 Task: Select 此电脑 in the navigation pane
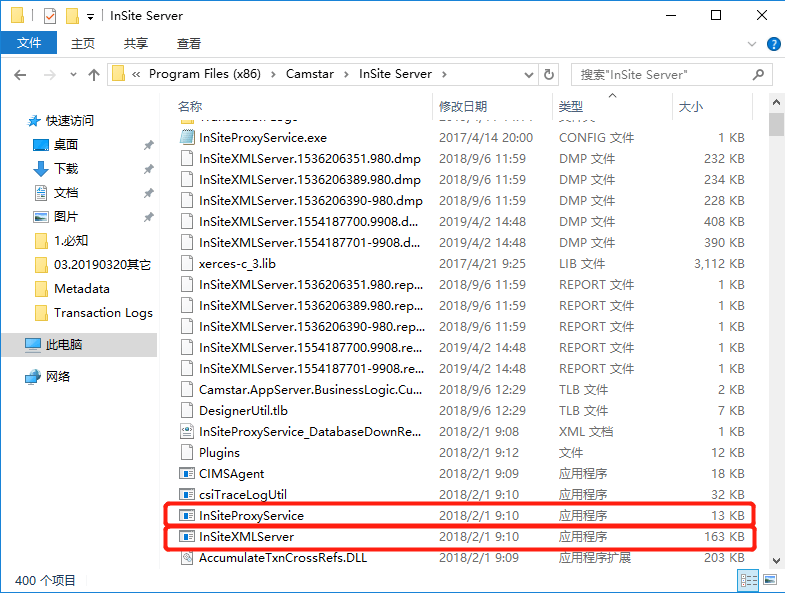(x=64, y=344)
